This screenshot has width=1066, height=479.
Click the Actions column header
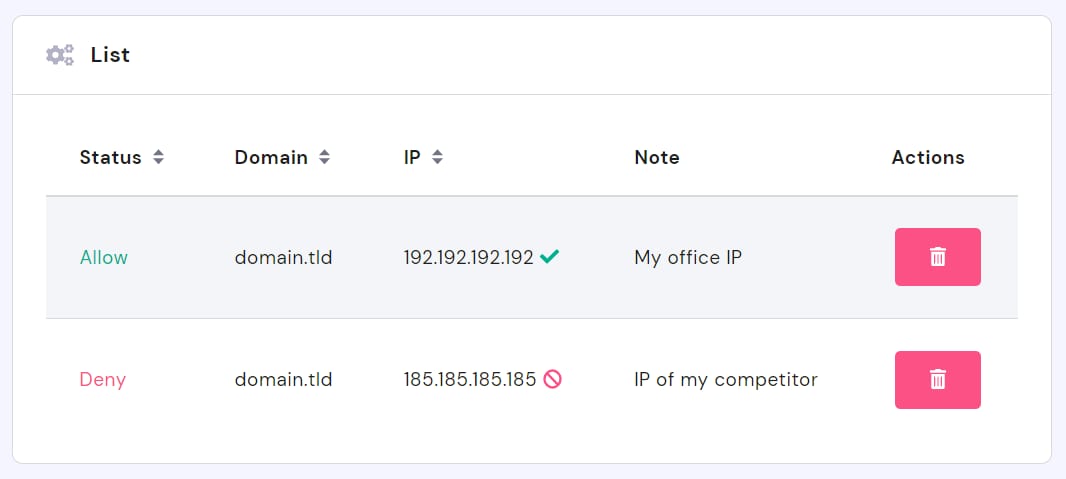928,157
